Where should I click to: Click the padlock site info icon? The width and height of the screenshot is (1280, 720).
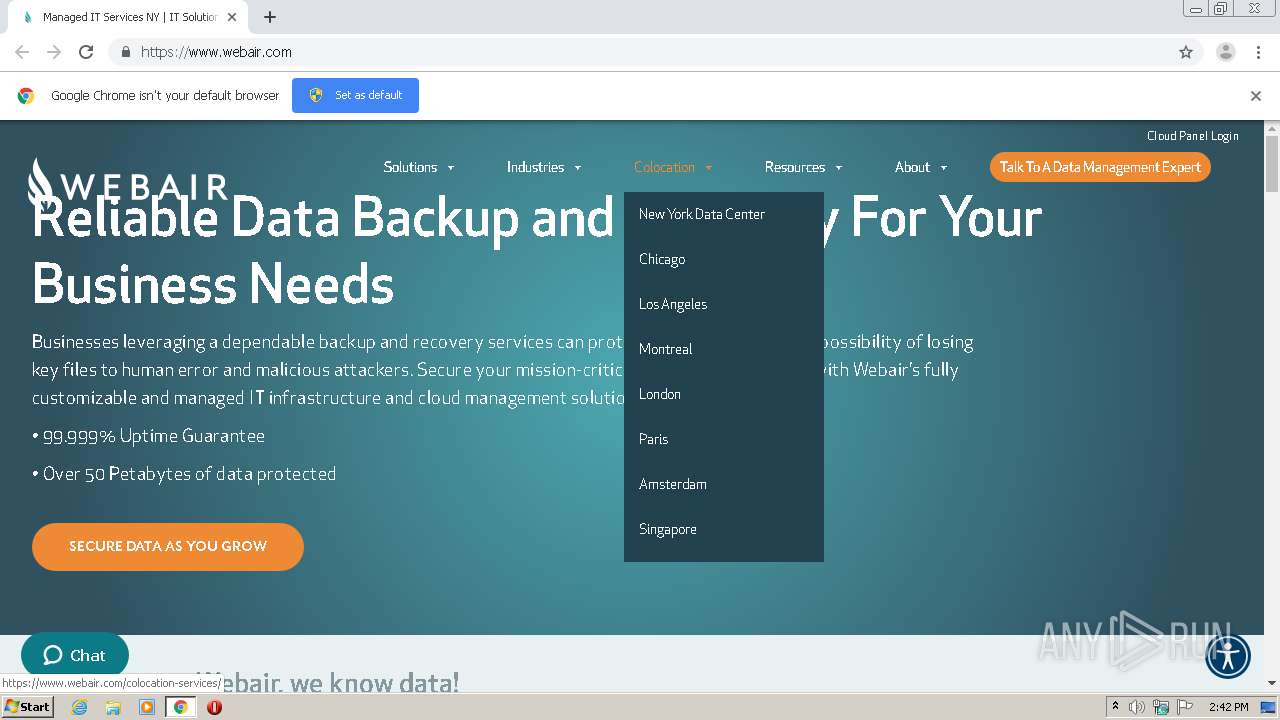125,52
